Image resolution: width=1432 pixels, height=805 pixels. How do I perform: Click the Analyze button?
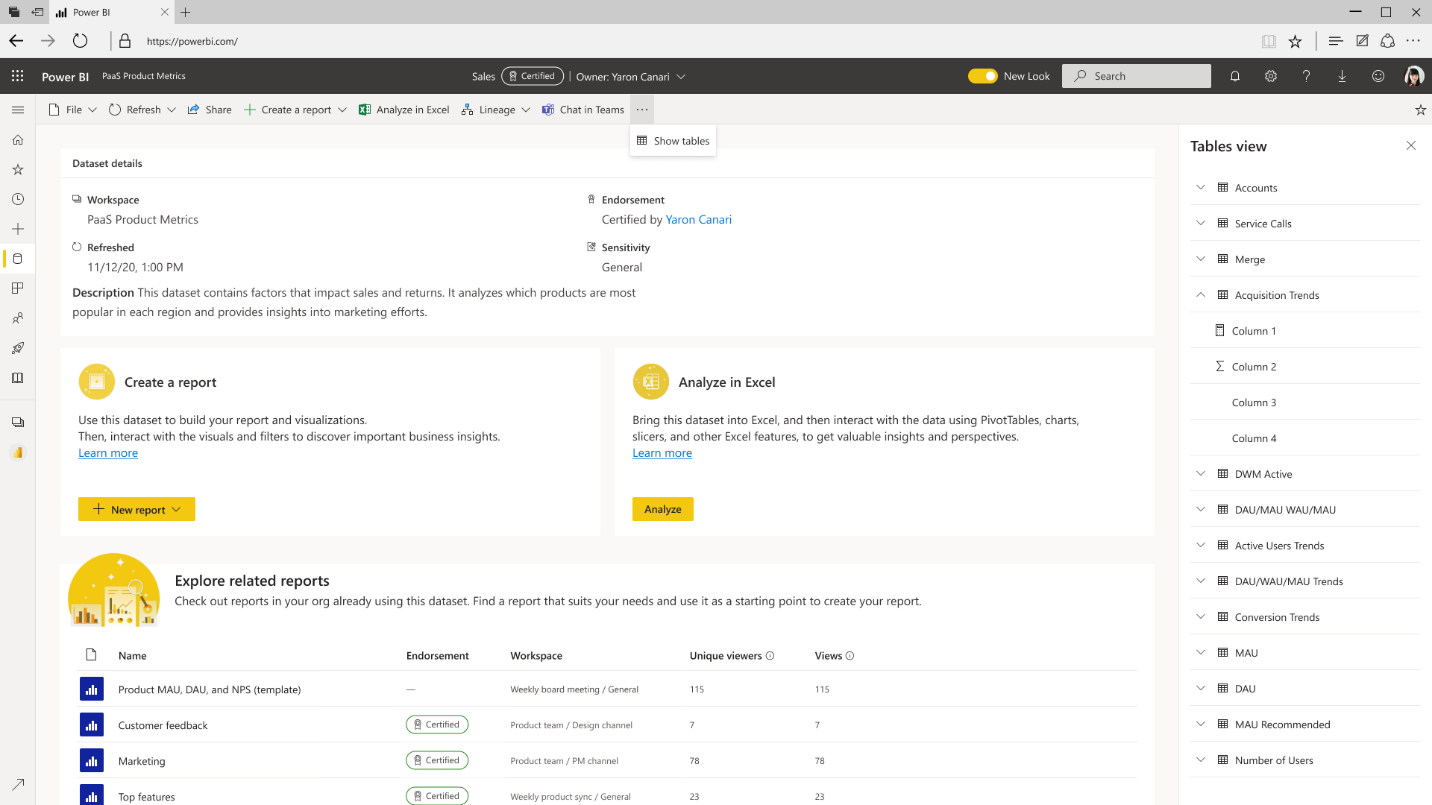tap(662, 509)
